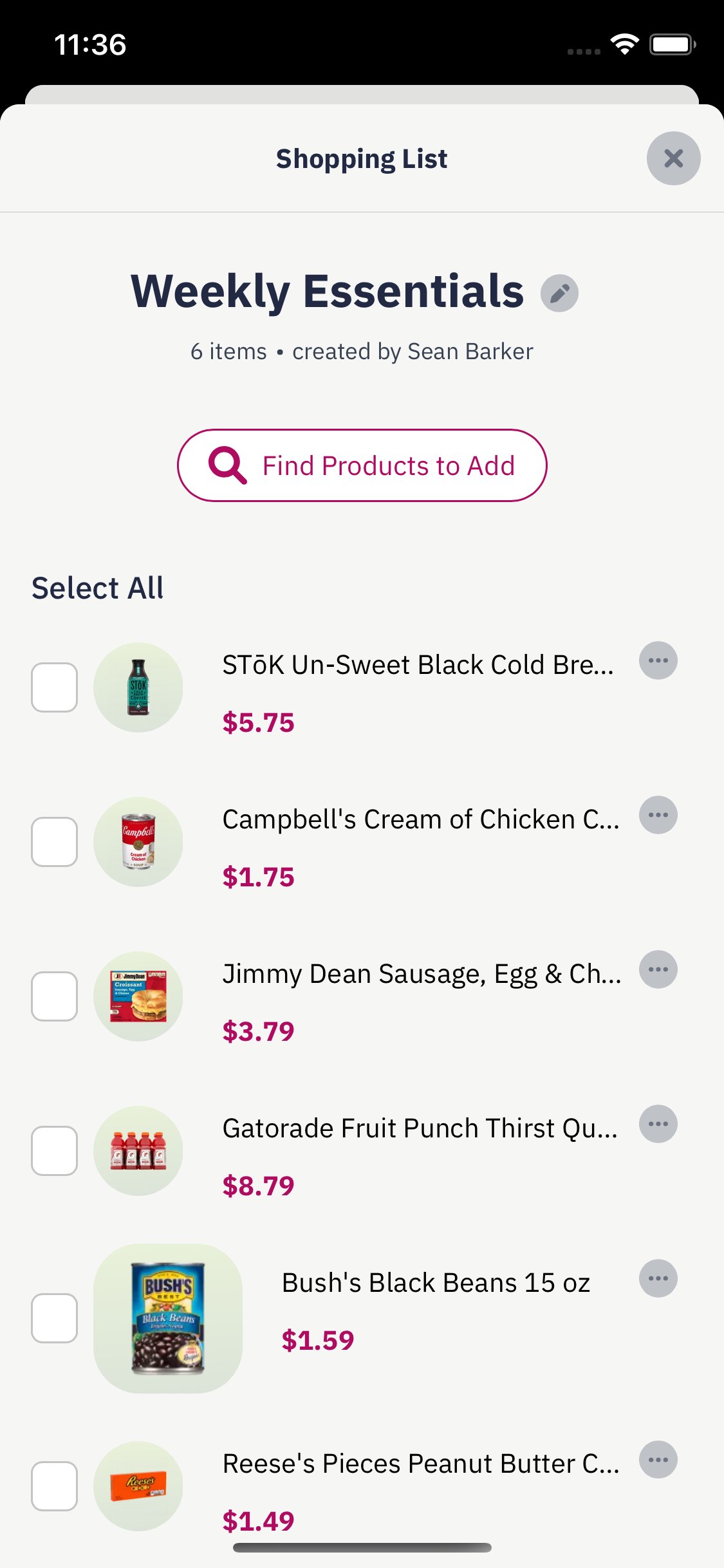Screen dimensions: 724x1568
Task: Open more options for STōK Cold Brew
Action: tap(658, 660)
